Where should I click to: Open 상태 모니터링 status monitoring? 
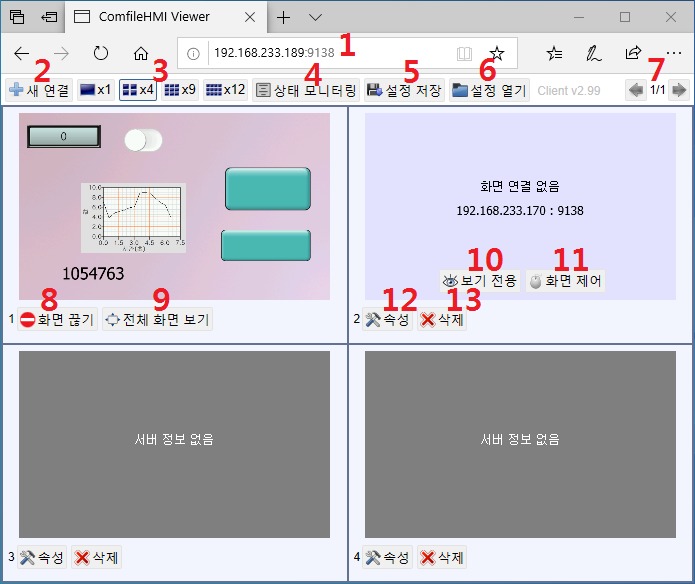[306, 90]
